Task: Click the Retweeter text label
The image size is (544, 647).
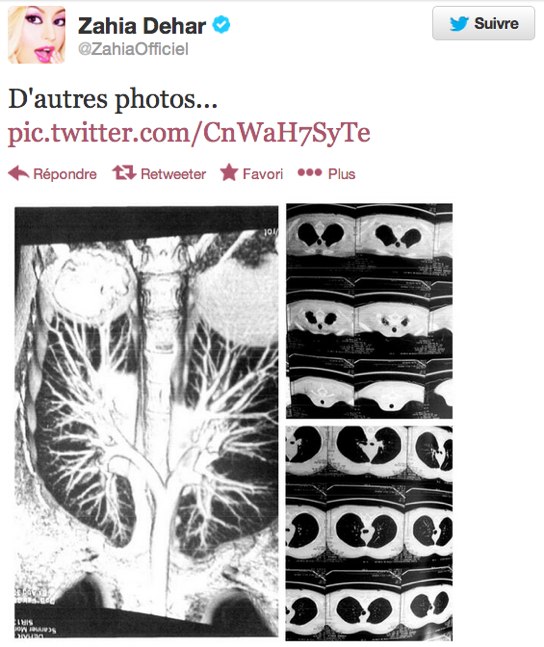Action: [173, 174]
